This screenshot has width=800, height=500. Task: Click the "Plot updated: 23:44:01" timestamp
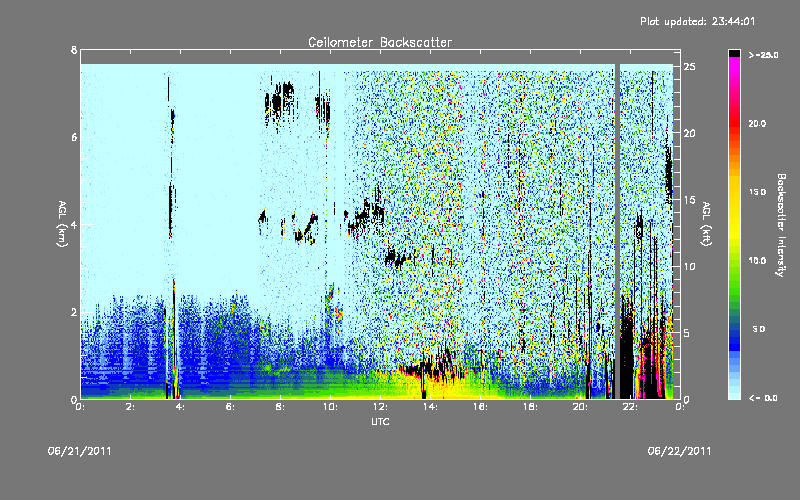tap(697, 21)
